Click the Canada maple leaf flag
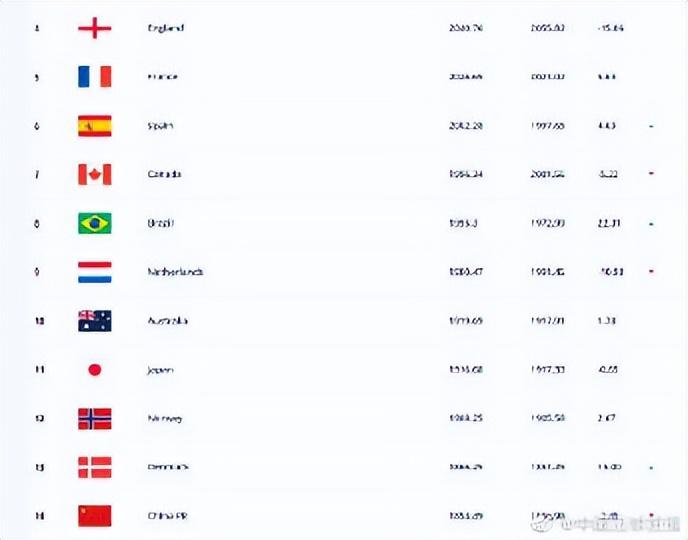688x540 pixels. coord(95,174)
